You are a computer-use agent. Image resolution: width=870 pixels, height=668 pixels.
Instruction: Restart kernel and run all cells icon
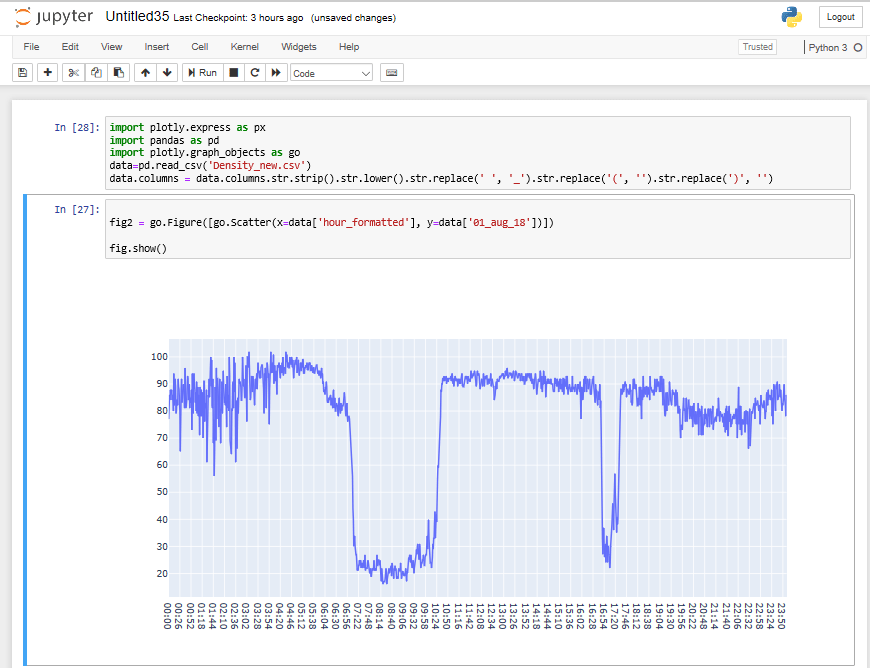[x=276, y=73]
